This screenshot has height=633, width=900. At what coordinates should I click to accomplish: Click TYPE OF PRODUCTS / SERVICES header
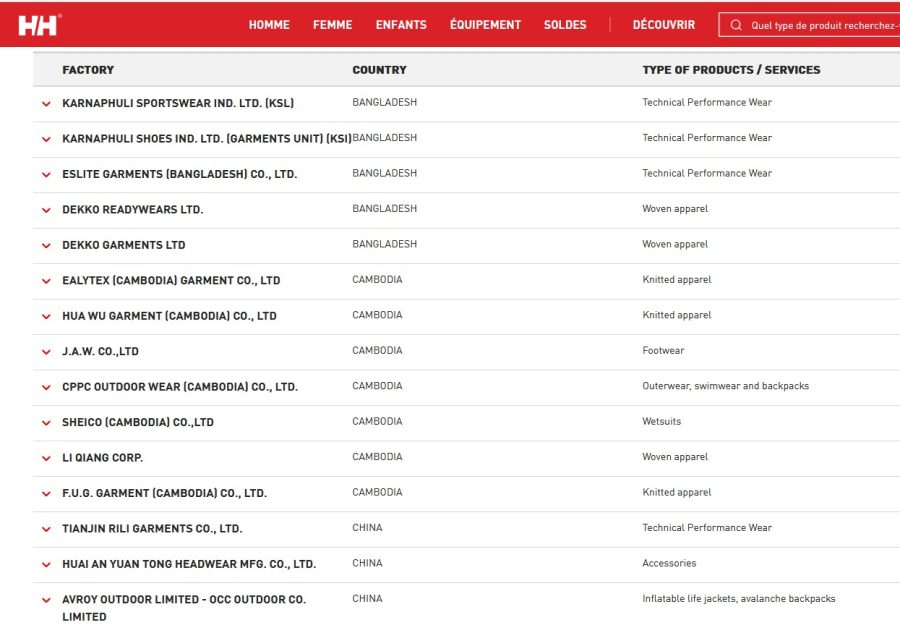(731, 70)
